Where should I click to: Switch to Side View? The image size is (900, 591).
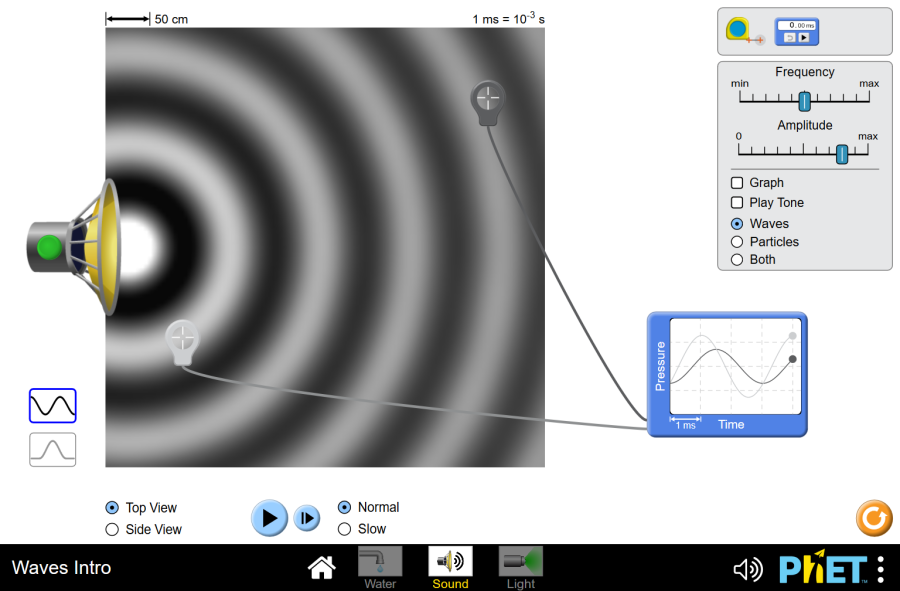pos(112,529)
